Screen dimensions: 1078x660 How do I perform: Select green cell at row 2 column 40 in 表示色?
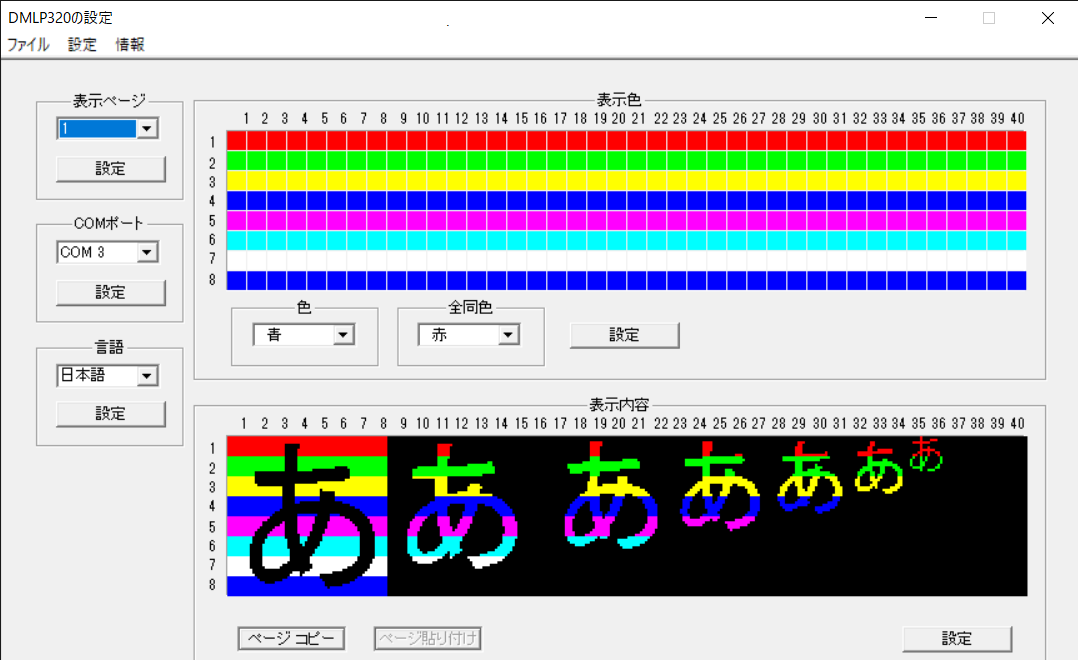click(1017, 160)
